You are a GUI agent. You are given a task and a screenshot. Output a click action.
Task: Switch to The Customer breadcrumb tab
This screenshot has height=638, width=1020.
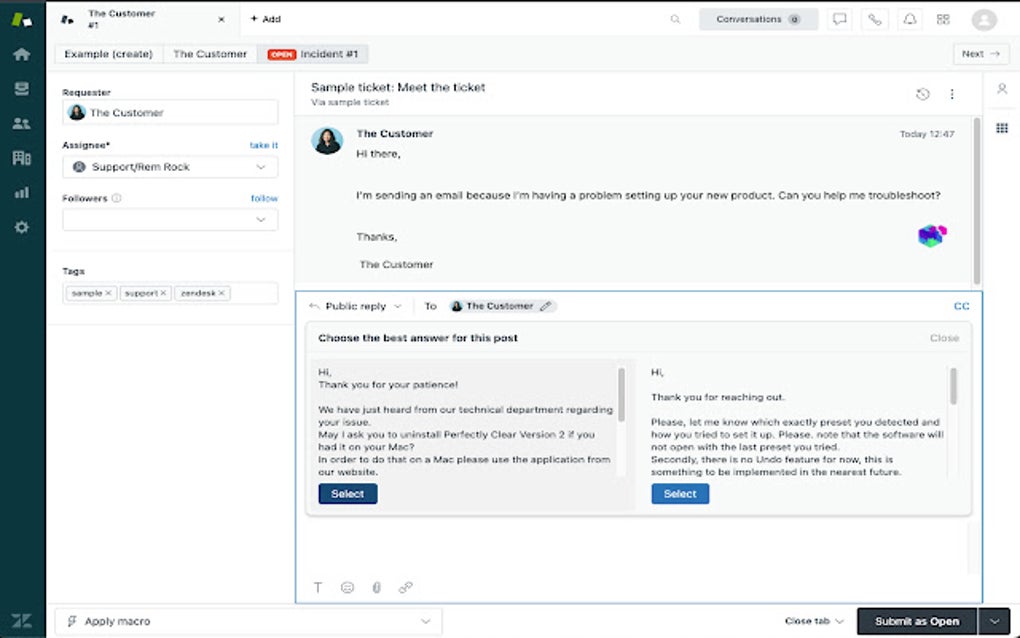click(210, 54)
